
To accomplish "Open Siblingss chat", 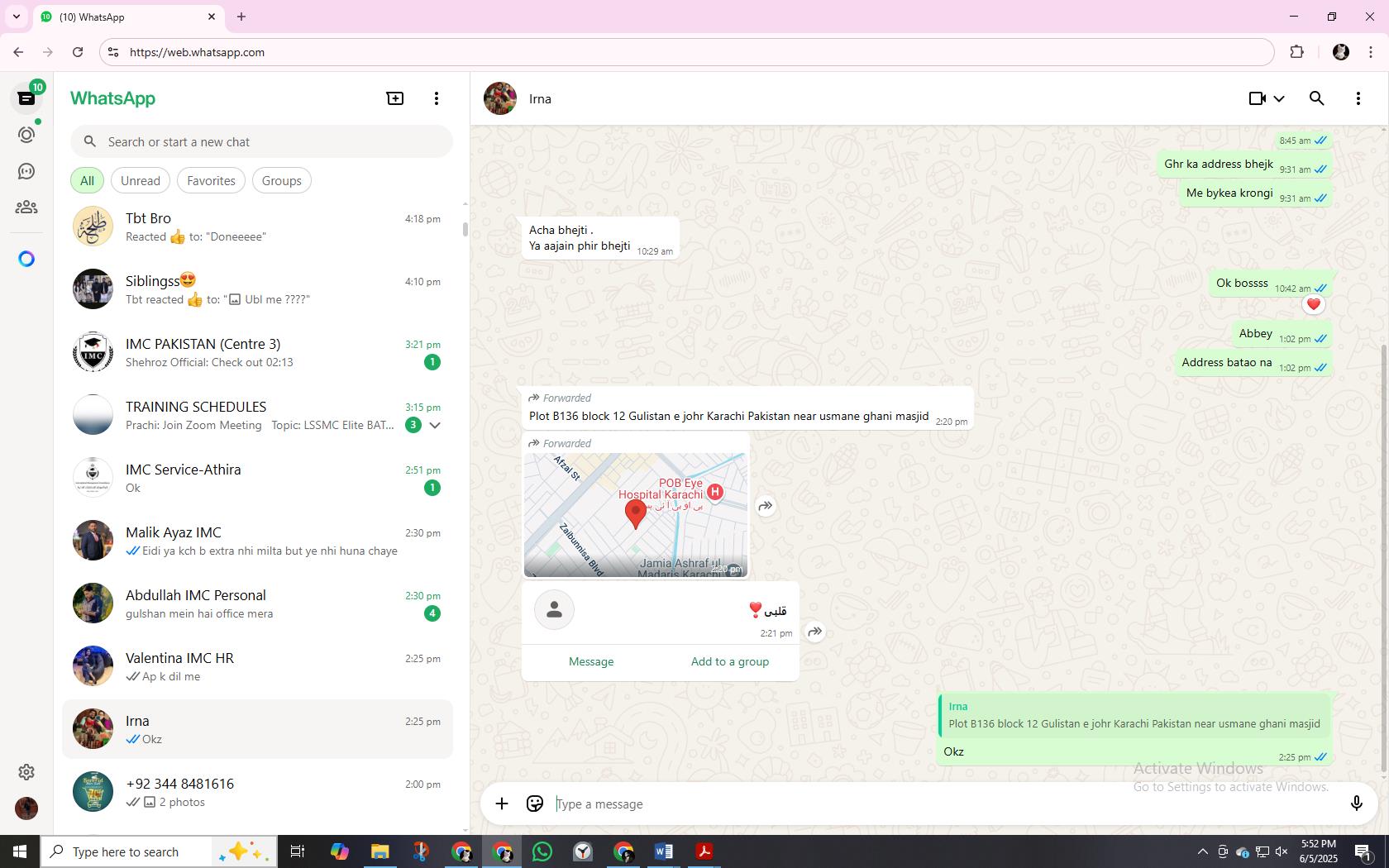I will coord(257,289).
